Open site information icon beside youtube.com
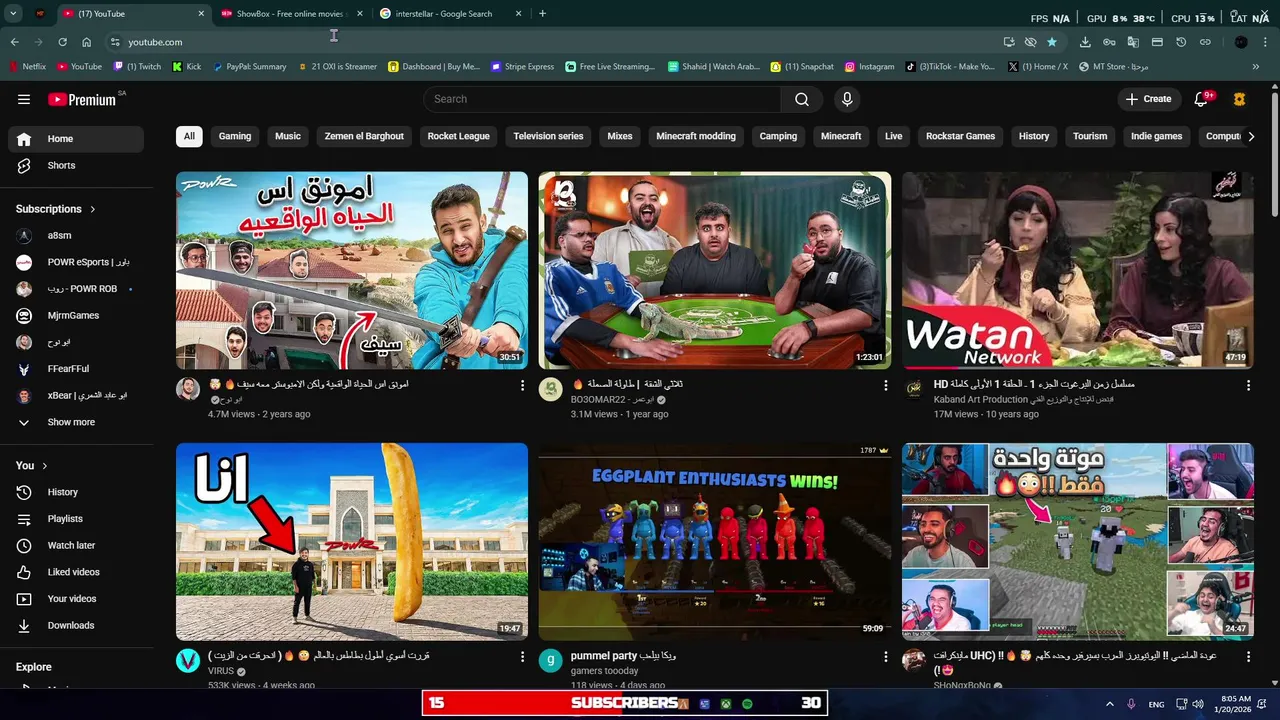Viewport: 1280px width, 720px height. pos(115,42)
